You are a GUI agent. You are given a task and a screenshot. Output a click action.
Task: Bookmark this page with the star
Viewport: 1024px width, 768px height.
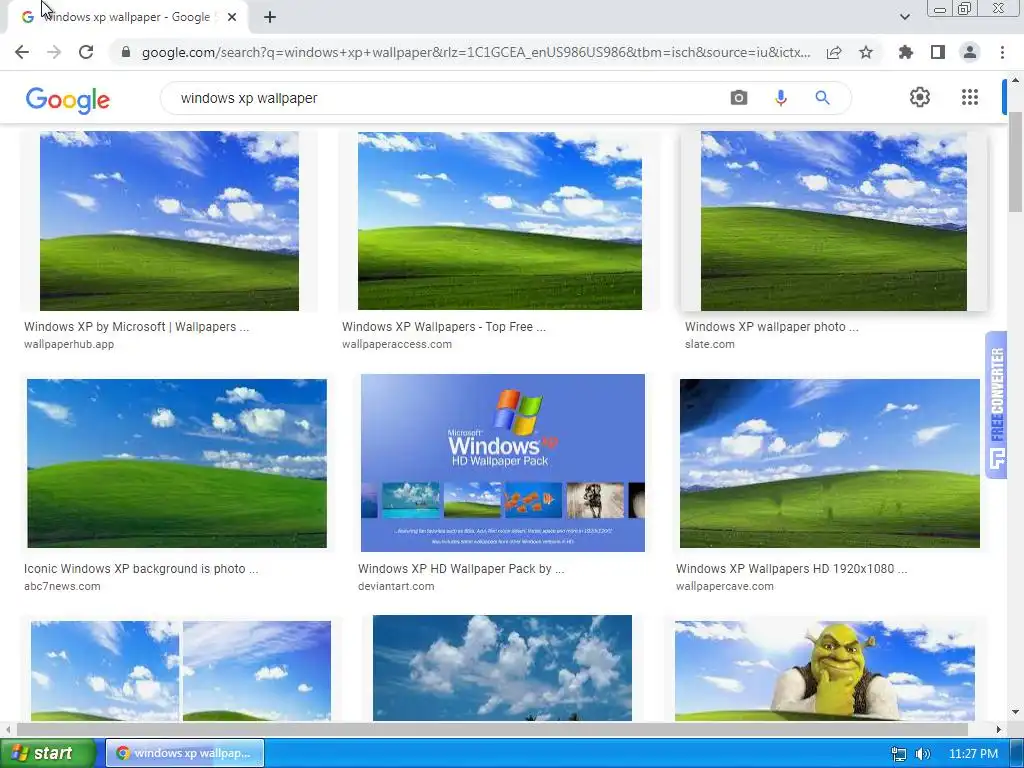866,52
